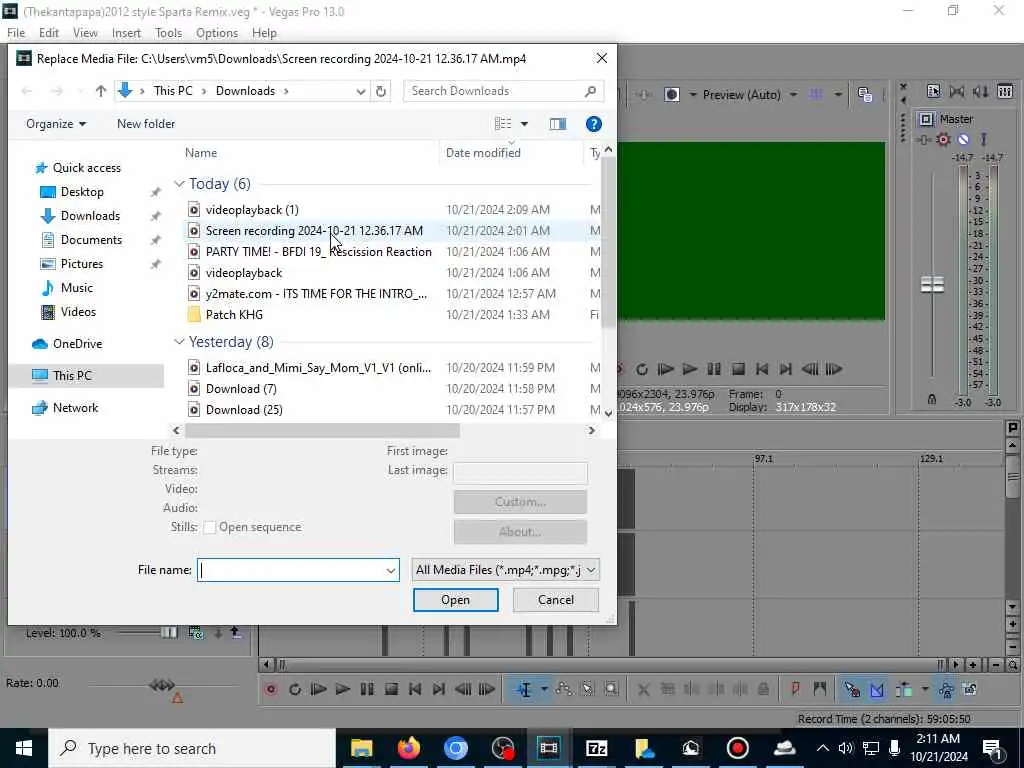This screenshot has width=1024, height=768.
Task: Show the preview pane in the file dialog
Action: tap(558, 123)
